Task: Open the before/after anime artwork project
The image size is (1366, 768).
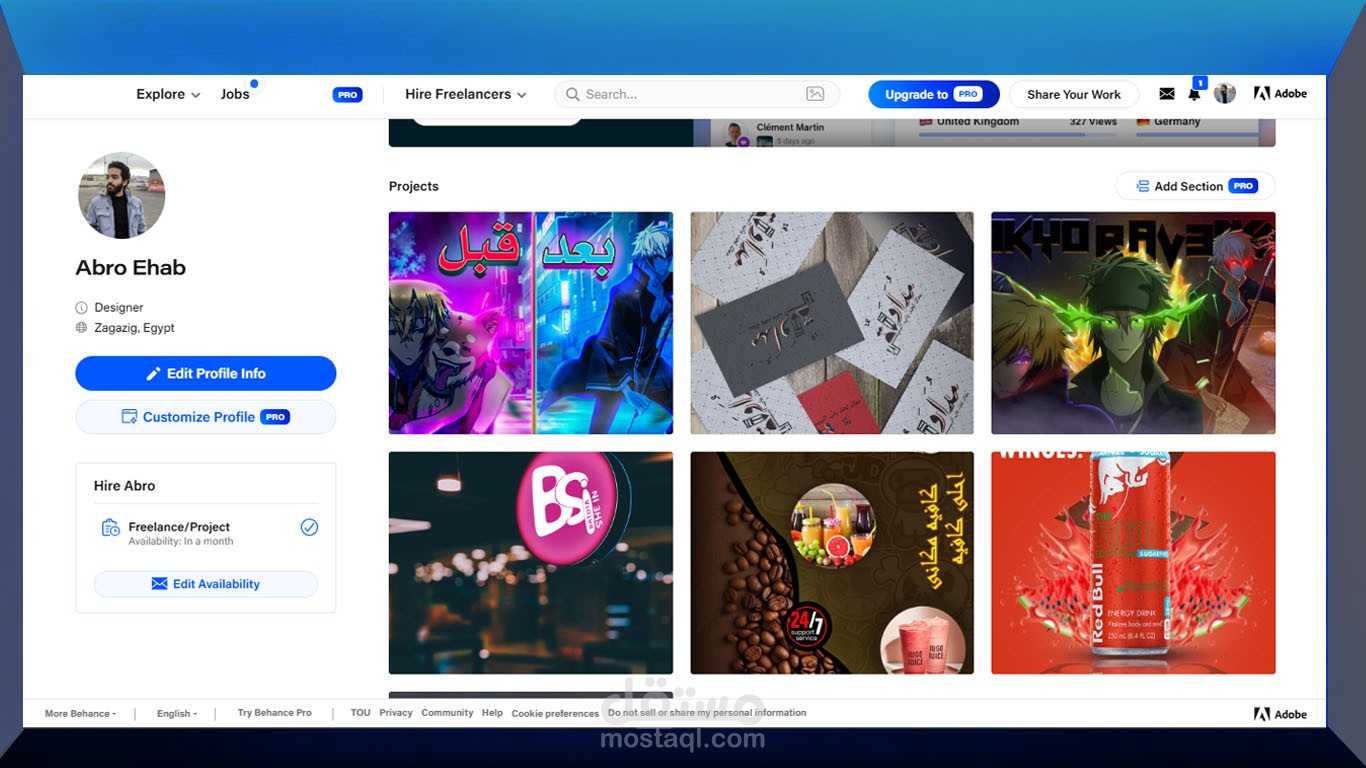Action: coord(531,323)
